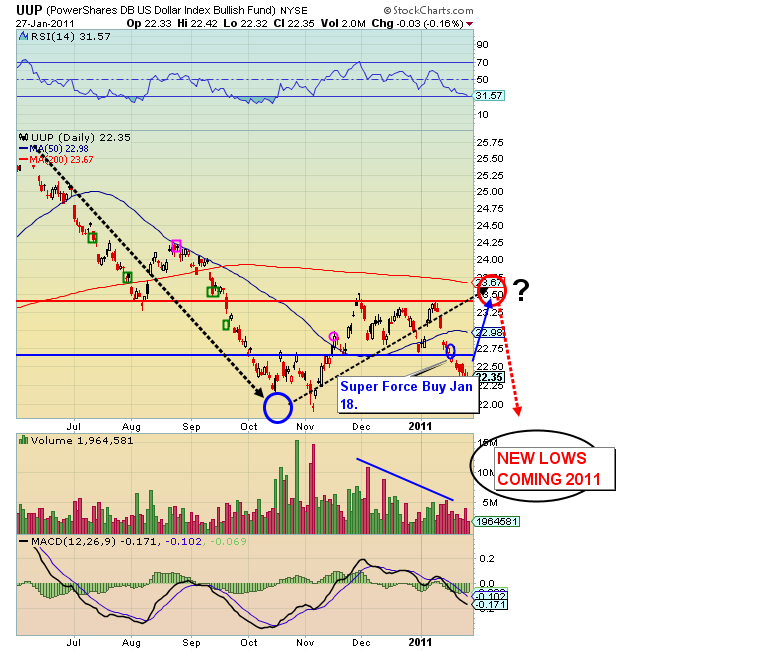Click the blue -0.102 signal value in MACD legend
The width and height of the screenshot is (770, 651).
184,542
